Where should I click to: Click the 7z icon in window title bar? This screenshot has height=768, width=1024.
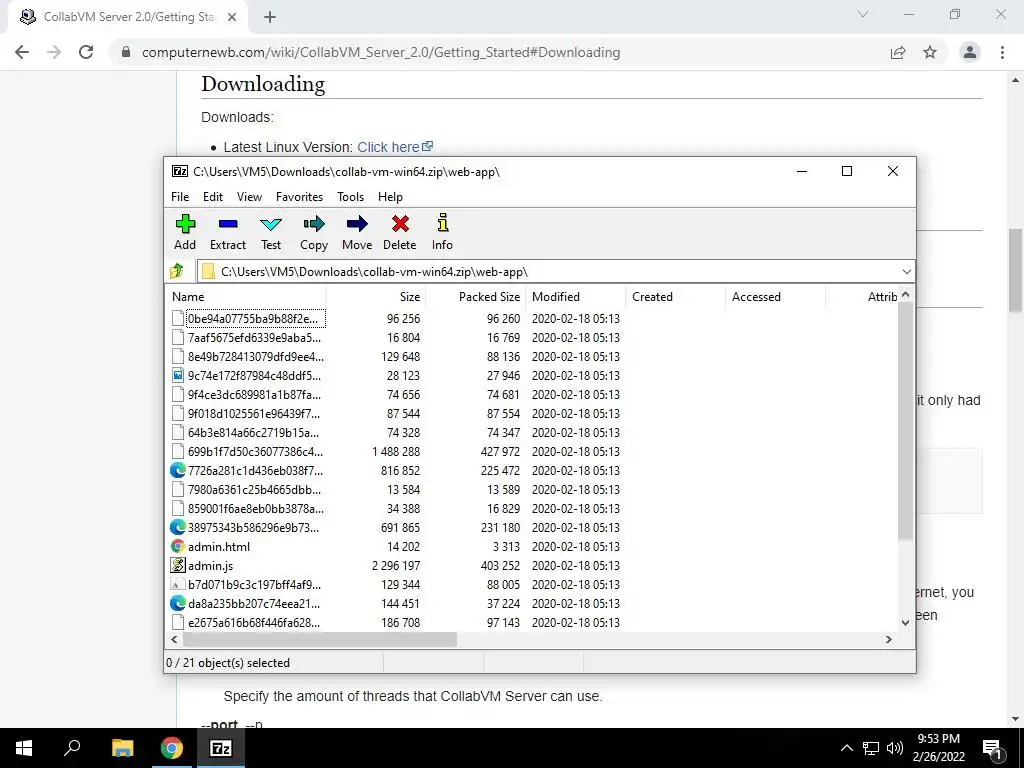(180, 171)
